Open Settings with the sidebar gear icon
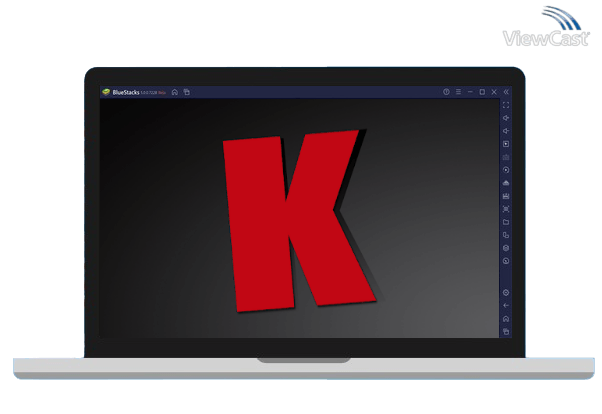The image size is (602, 414). [x=506, y=293]
